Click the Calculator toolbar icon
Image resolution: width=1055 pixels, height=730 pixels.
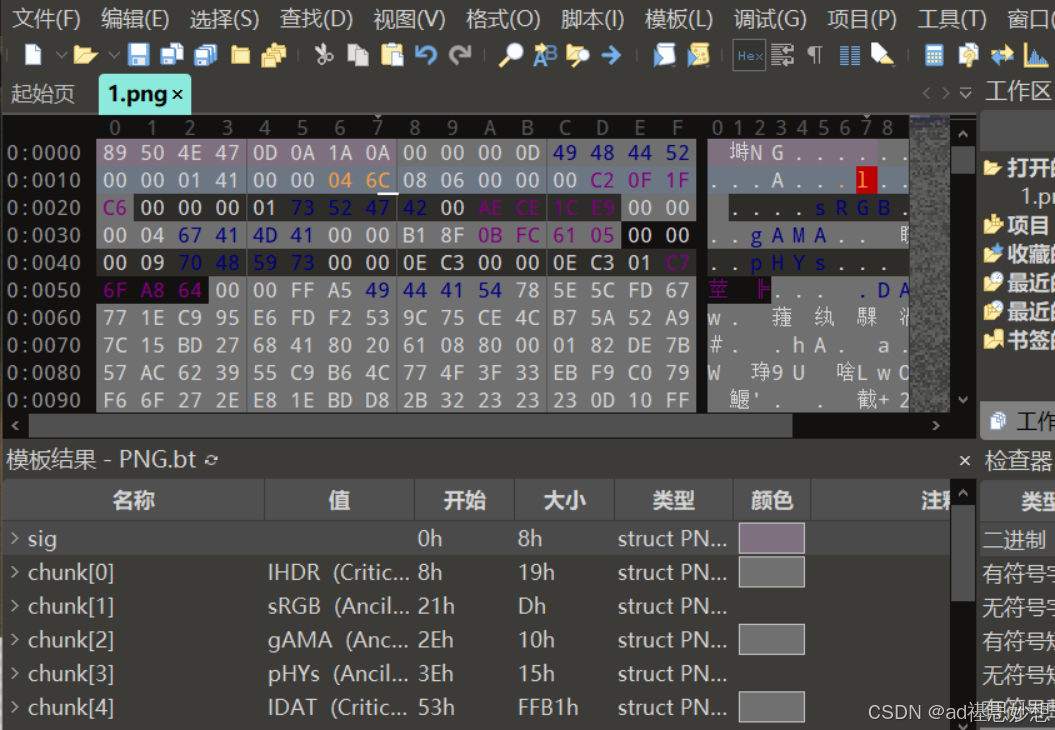[932, 56]
